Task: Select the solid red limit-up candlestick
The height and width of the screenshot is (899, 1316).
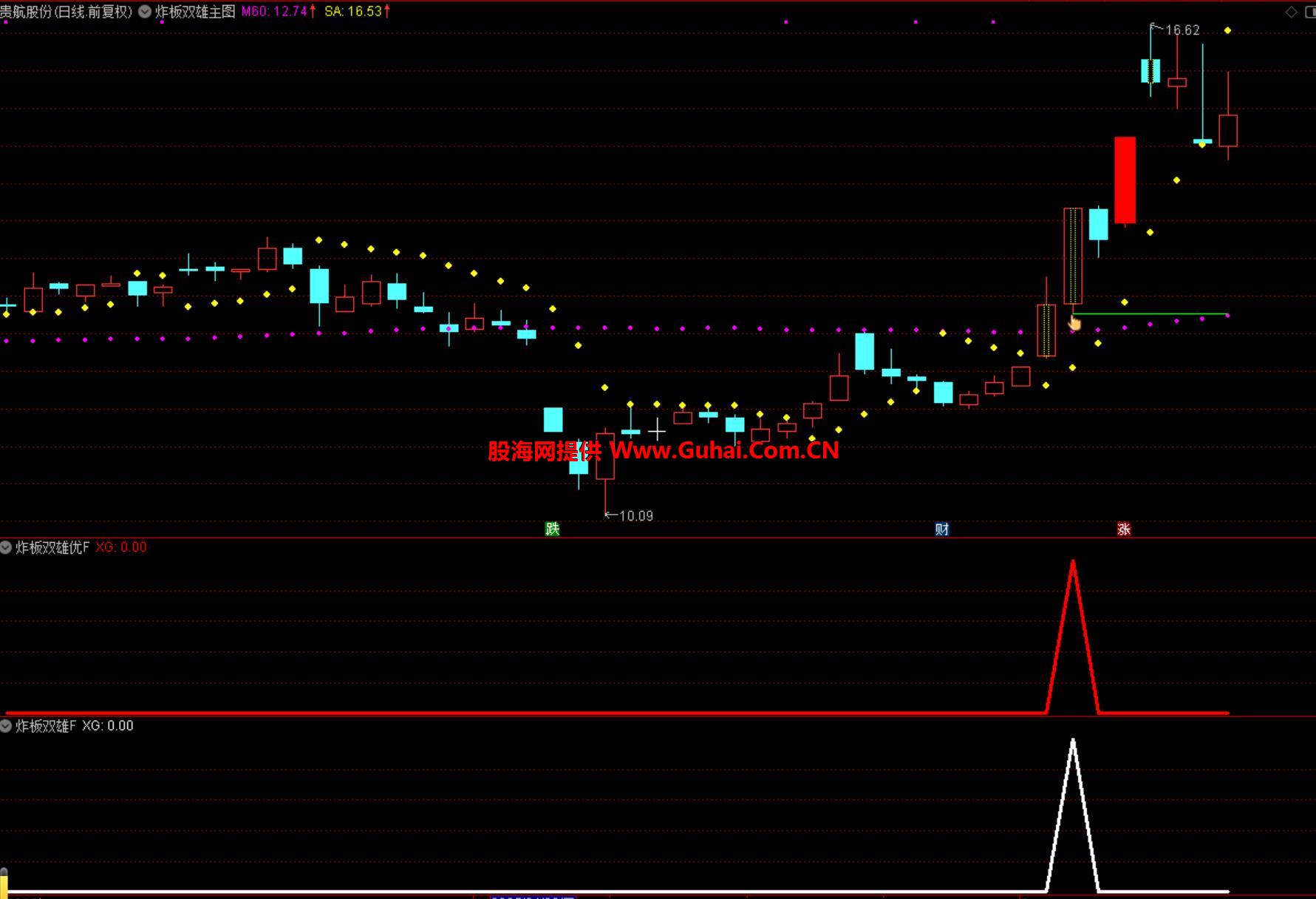Action: tap(1125, 180)
